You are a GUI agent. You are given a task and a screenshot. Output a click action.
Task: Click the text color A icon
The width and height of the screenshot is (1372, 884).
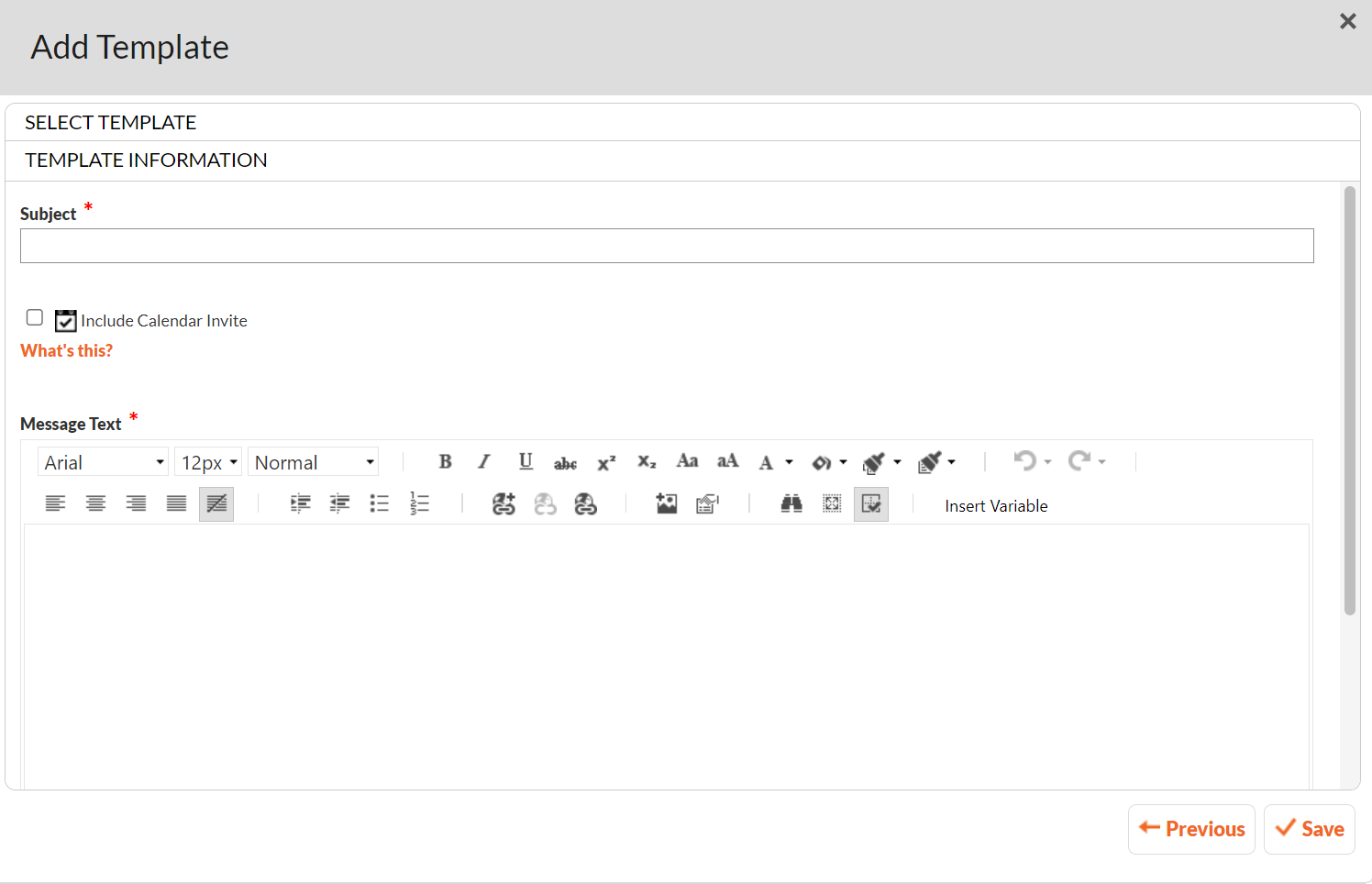[767, 462]
